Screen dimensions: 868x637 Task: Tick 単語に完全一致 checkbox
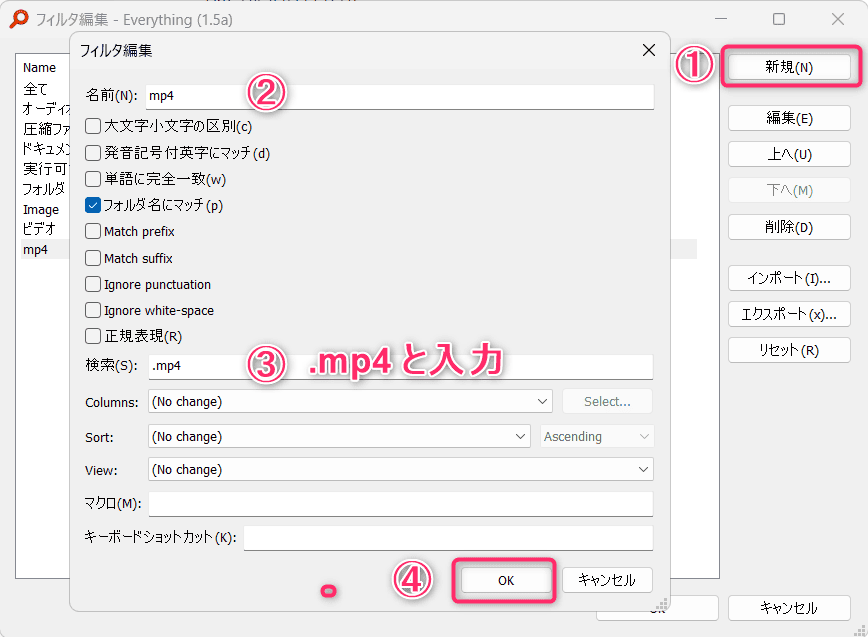[x=93, y=179]
